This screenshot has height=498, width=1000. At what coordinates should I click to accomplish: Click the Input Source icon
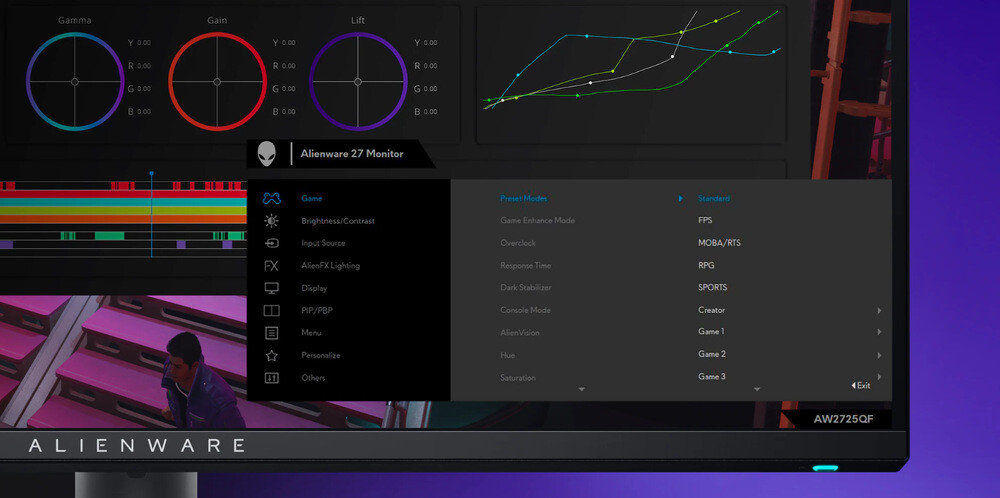(x=271, y=243)
